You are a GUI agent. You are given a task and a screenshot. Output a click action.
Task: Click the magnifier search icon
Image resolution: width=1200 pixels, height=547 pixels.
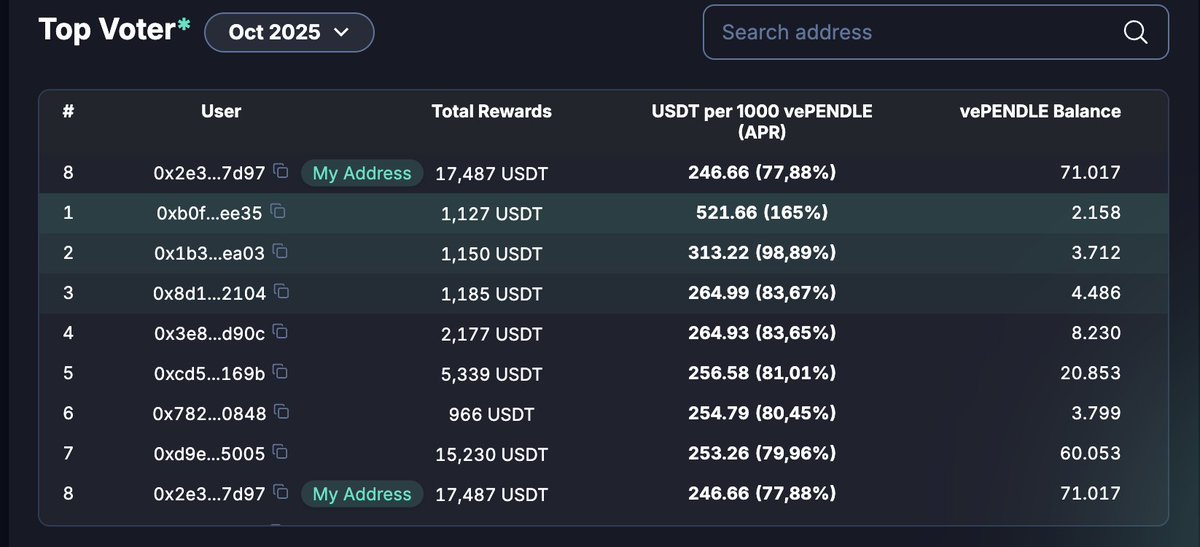click(x=1135, y=32)
